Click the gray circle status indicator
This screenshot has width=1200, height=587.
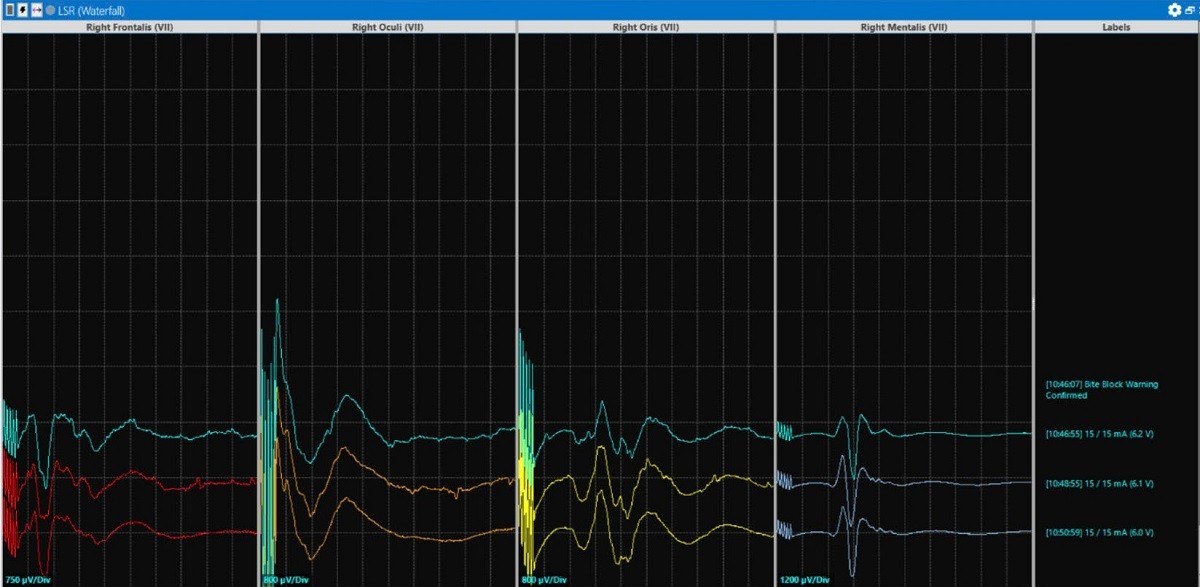tap(50, 10)
